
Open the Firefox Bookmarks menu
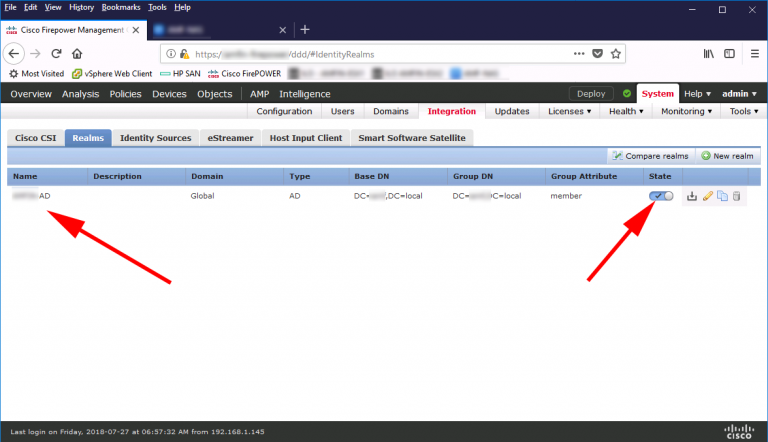(121, 7)
